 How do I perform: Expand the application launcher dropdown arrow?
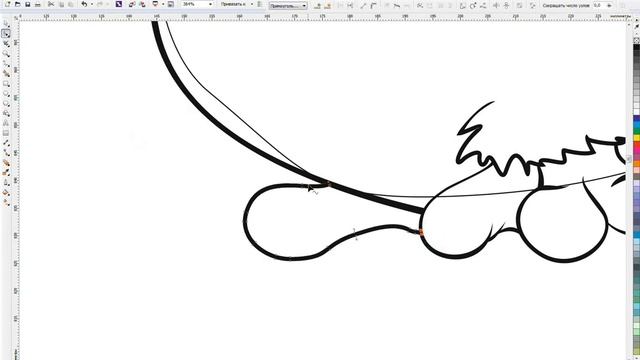click(163, 4)
